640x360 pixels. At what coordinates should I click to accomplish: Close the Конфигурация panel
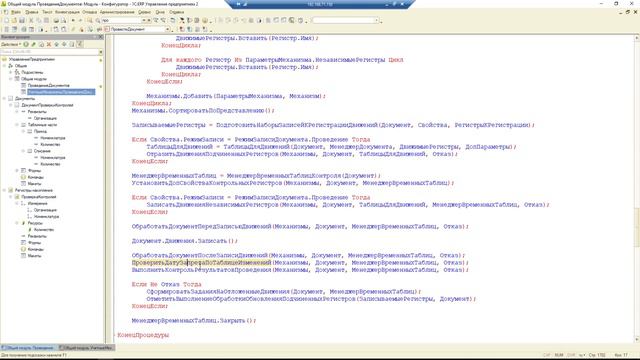(101, 37)
